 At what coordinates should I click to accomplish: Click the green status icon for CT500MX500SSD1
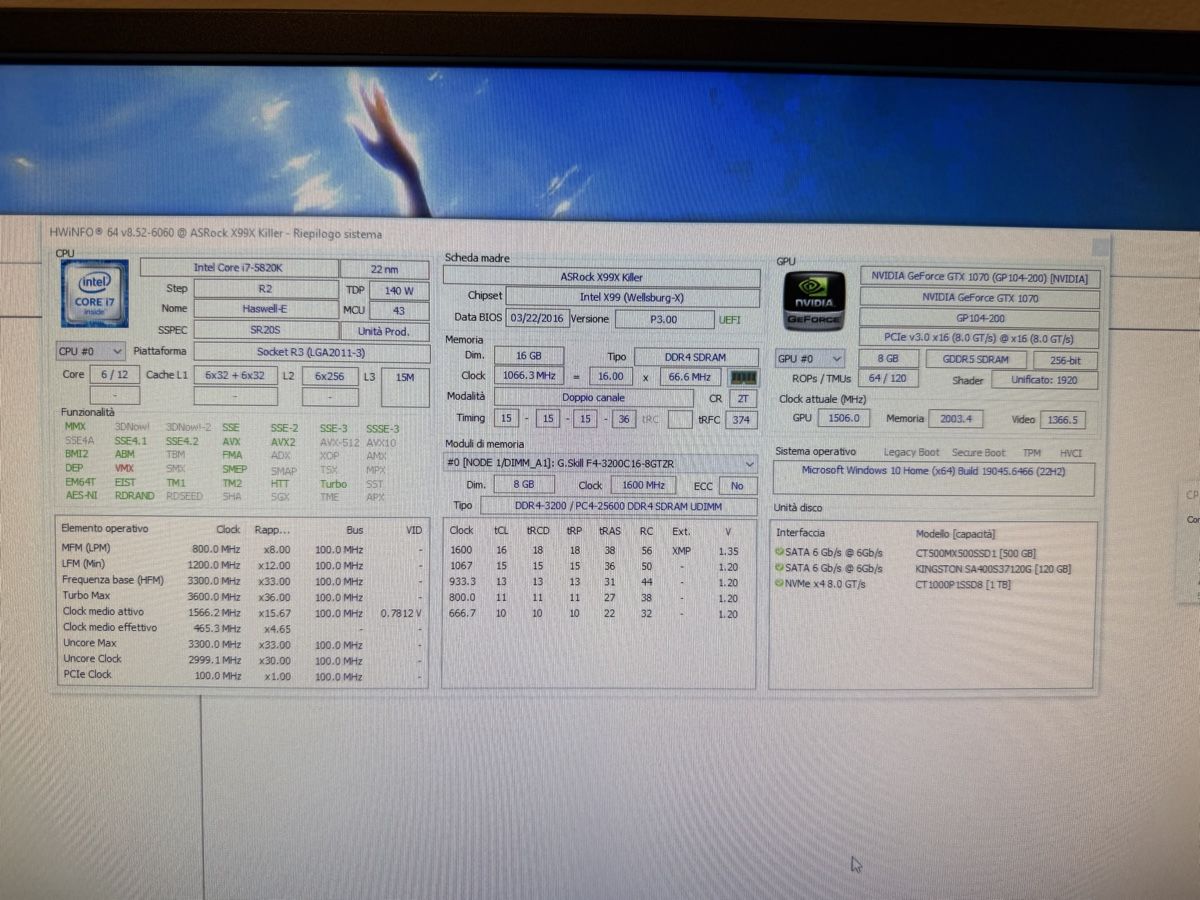coord(779,552)
